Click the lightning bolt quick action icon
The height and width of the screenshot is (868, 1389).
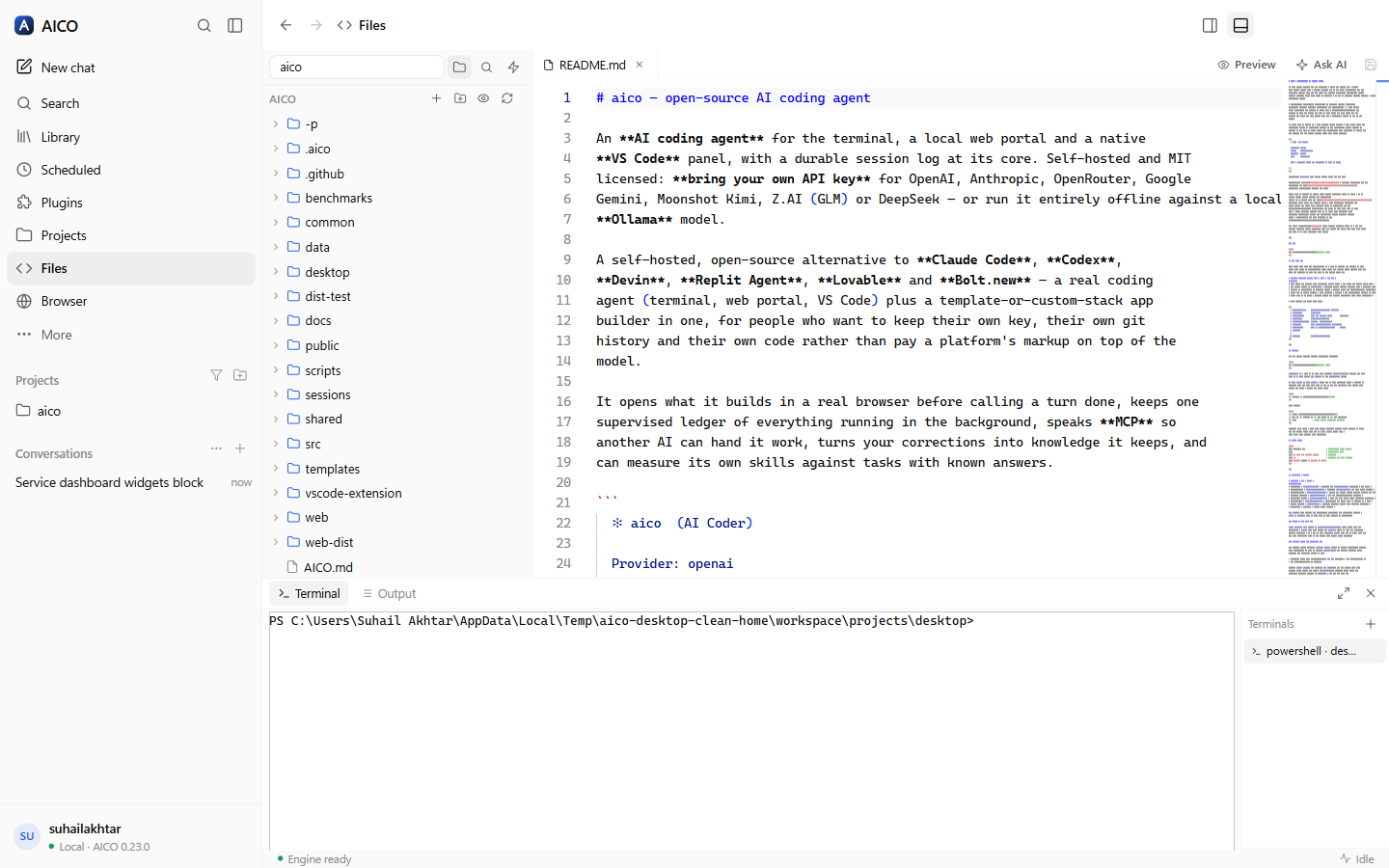513,67
